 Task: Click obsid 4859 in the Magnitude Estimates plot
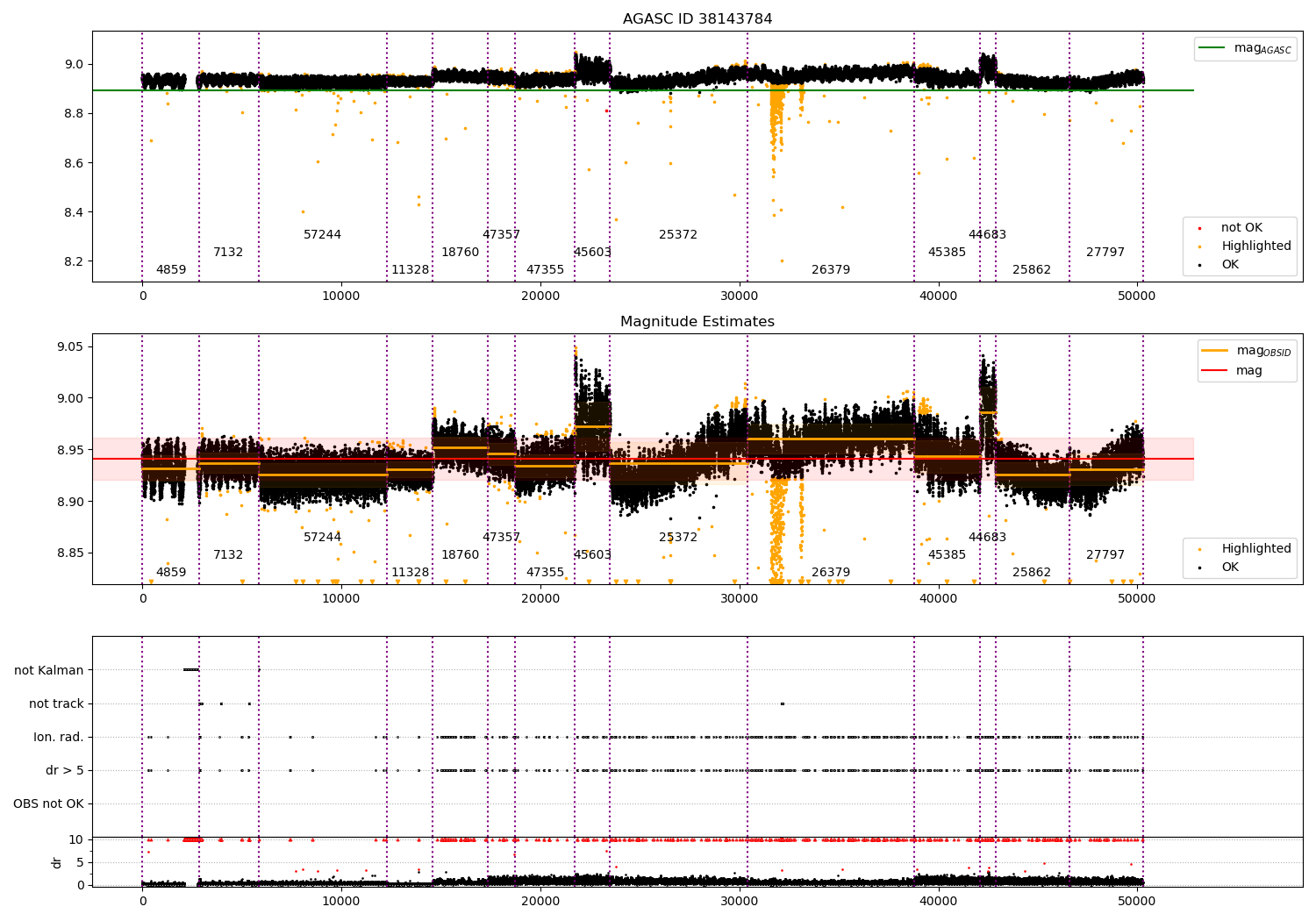pos(171,573)
